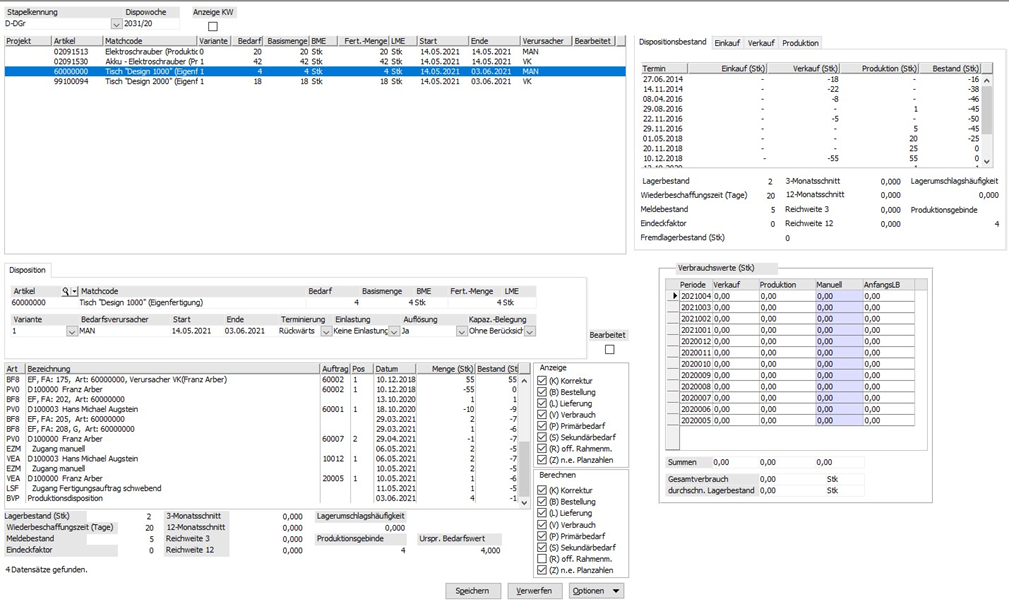
Task: Open the Produktion tab
Action: tap(800, 43)
